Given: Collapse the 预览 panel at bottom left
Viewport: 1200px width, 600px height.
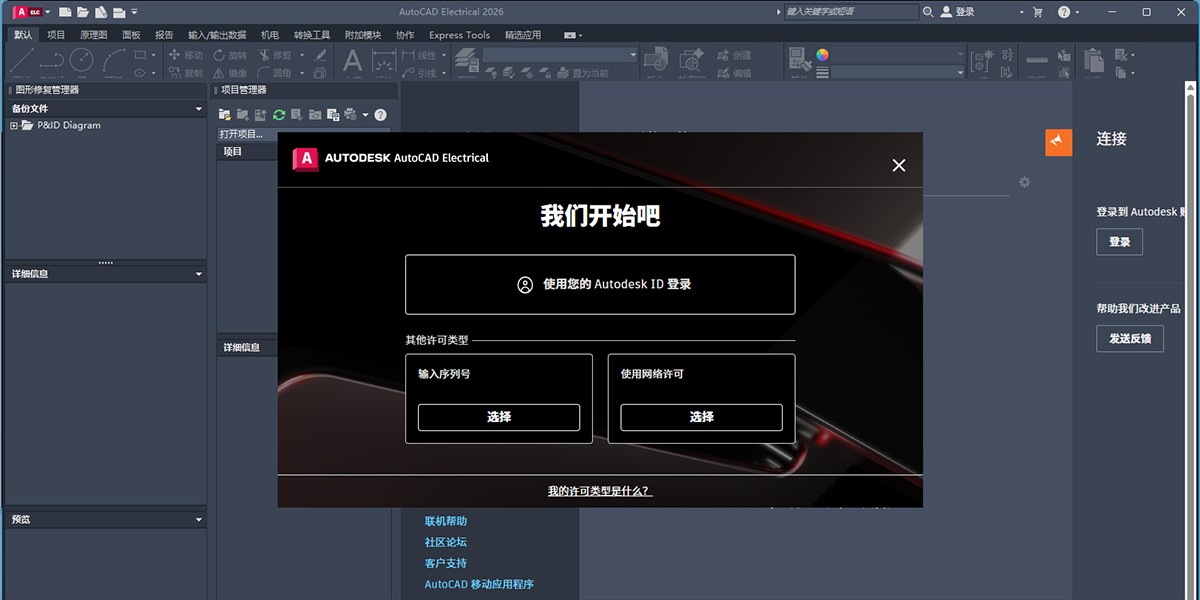Looking at the screenshot, I should 197,519.
